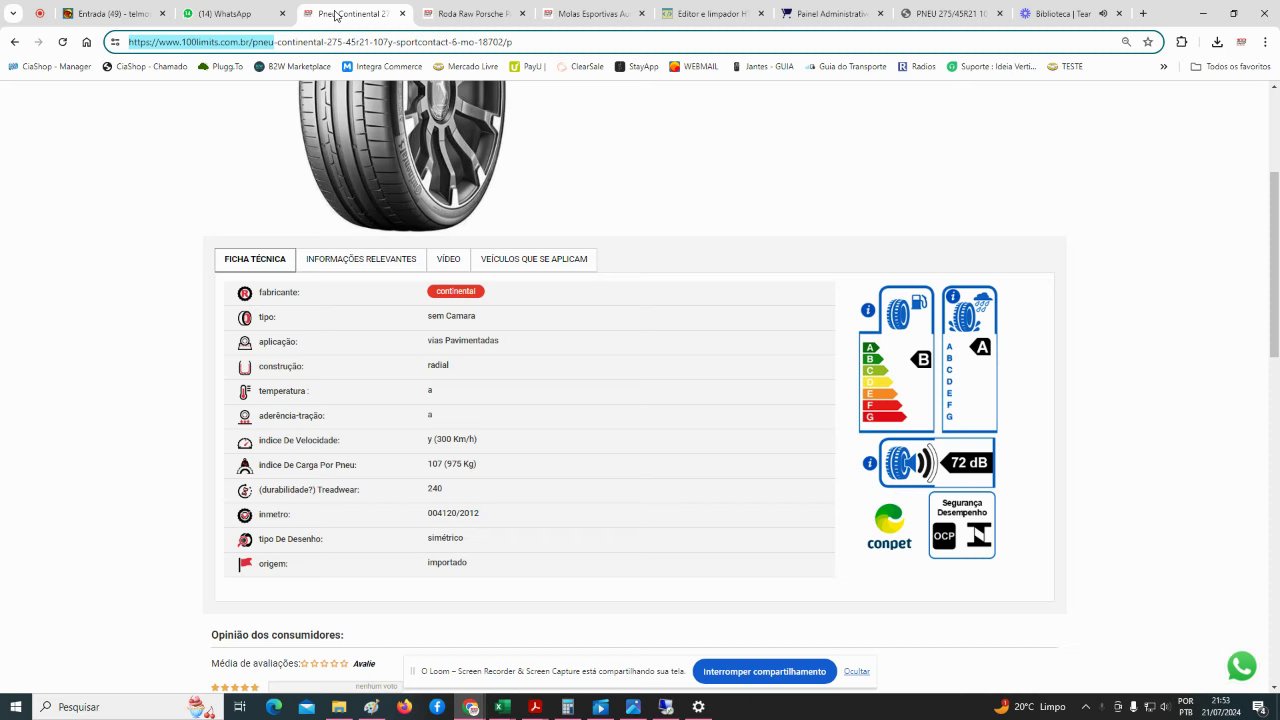Click the "sem Camara" value
Screen dimensions: 1280x720
coord(451,316)
